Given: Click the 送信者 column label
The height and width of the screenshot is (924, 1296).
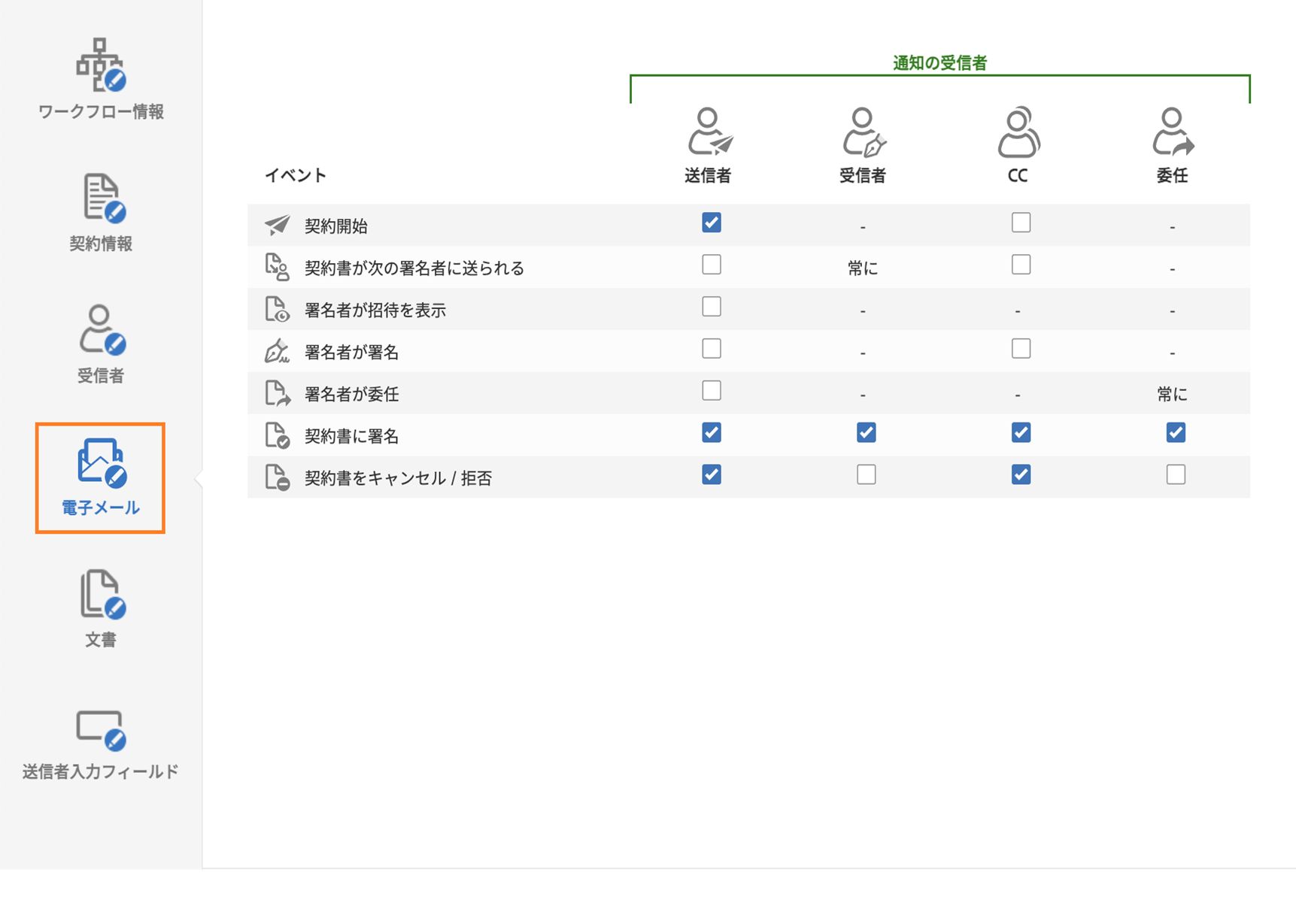Looking at the screenshot, I should pyautogui.click(x=708, y=176).
